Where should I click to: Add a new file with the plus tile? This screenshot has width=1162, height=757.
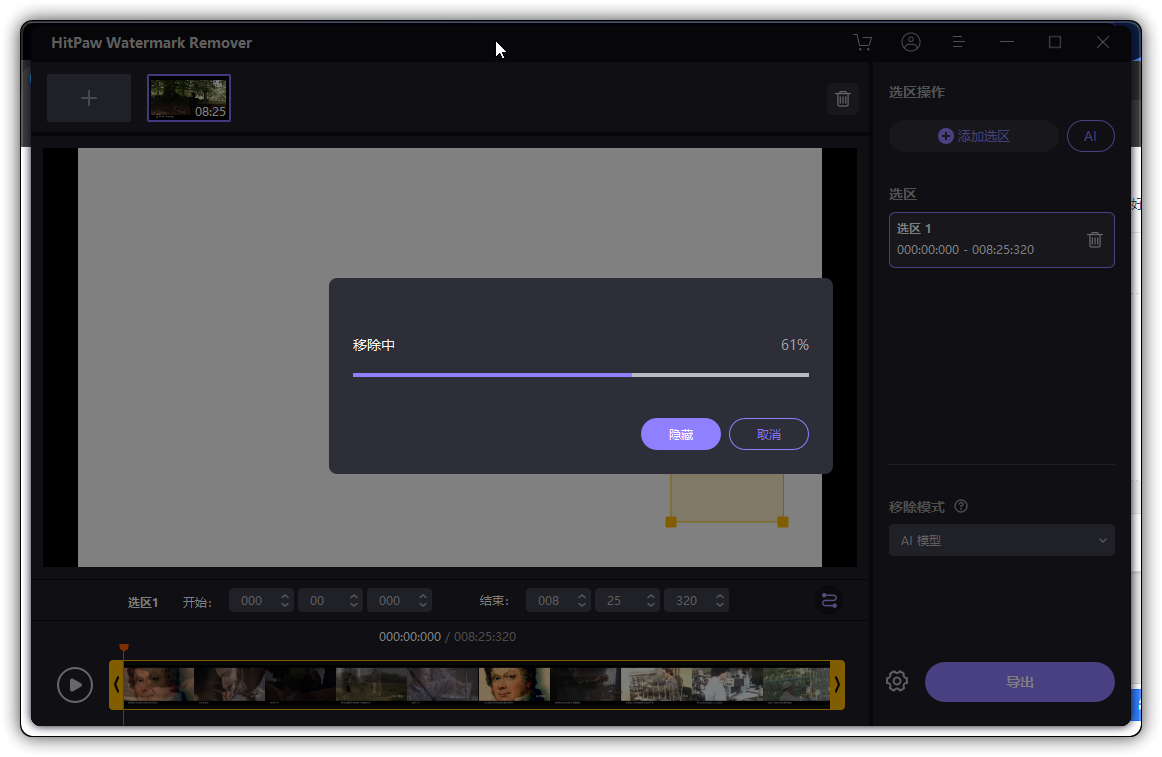tap(89, 98)
